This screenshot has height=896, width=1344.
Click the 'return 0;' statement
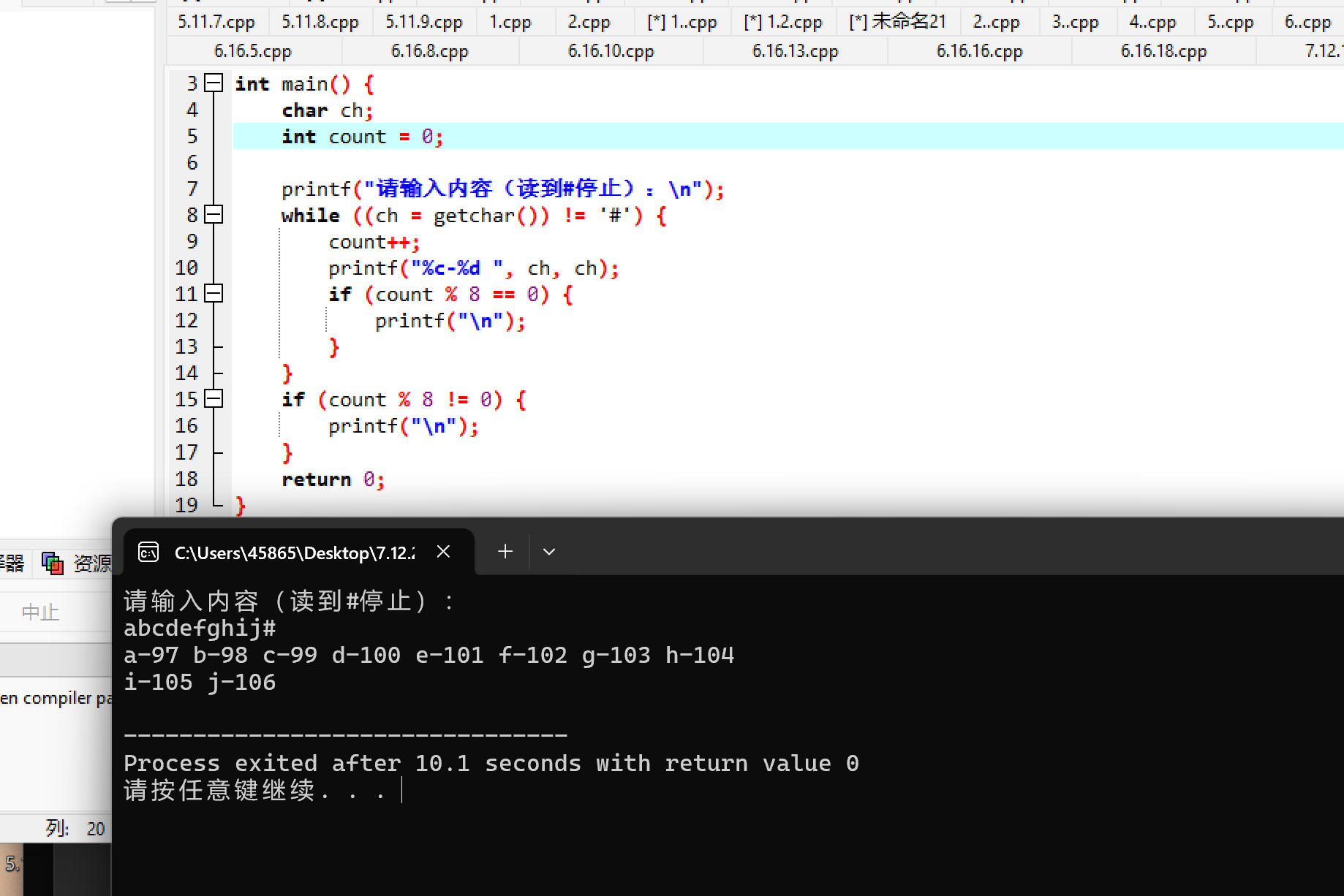(333, 479)
